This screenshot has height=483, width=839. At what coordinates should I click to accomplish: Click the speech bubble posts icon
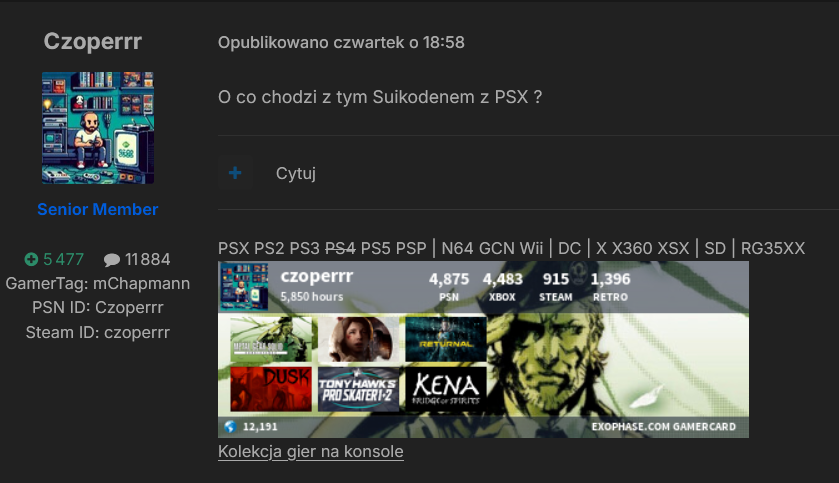111,260
